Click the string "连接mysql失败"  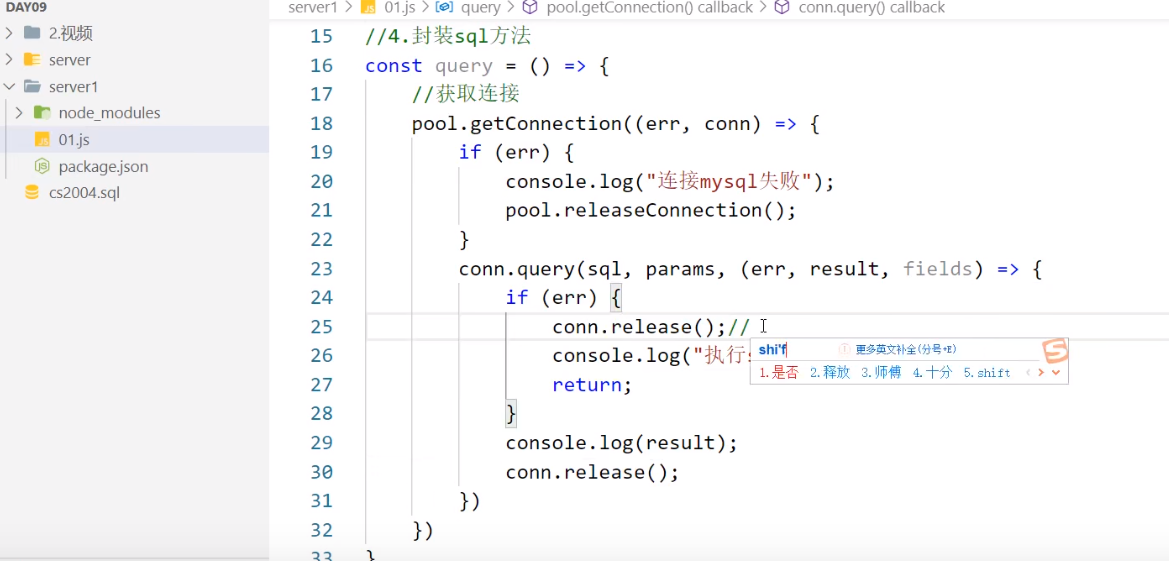pos(728,181)
